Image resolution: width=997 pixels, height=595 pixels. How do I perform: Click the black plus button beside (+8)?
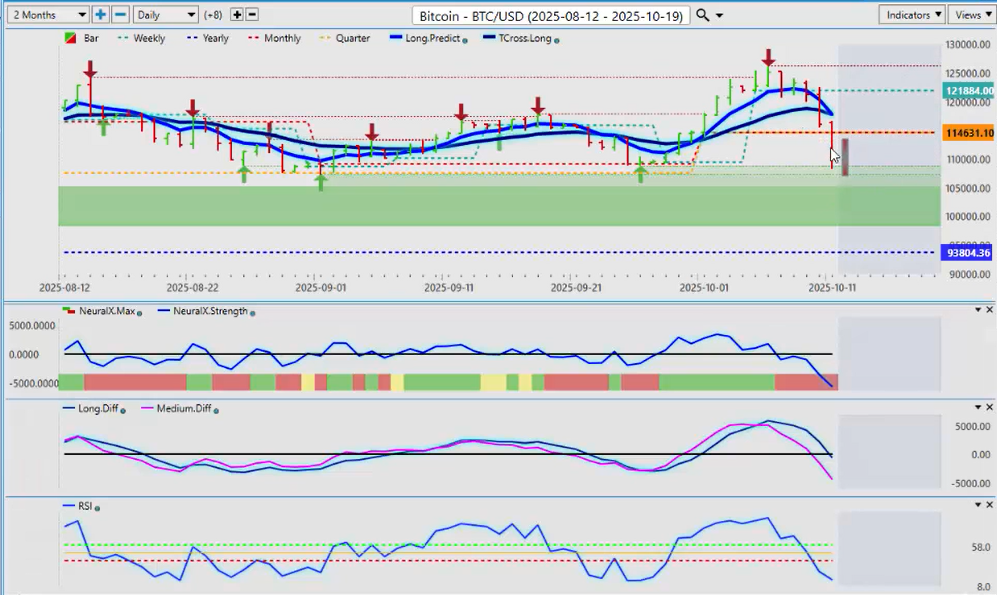pyautogui.click(x=237, y=15)
